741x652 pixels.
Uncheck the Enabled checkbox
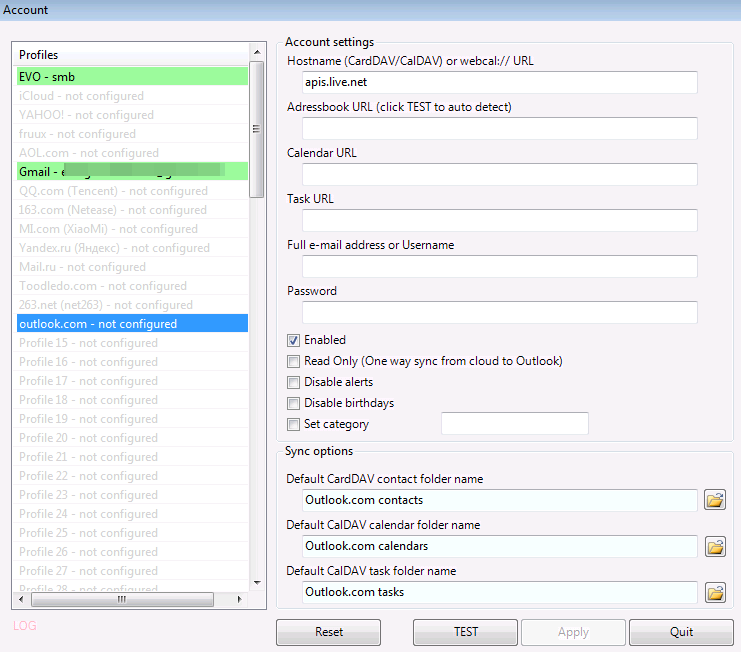pyautogui.click(x=293, y=340)
